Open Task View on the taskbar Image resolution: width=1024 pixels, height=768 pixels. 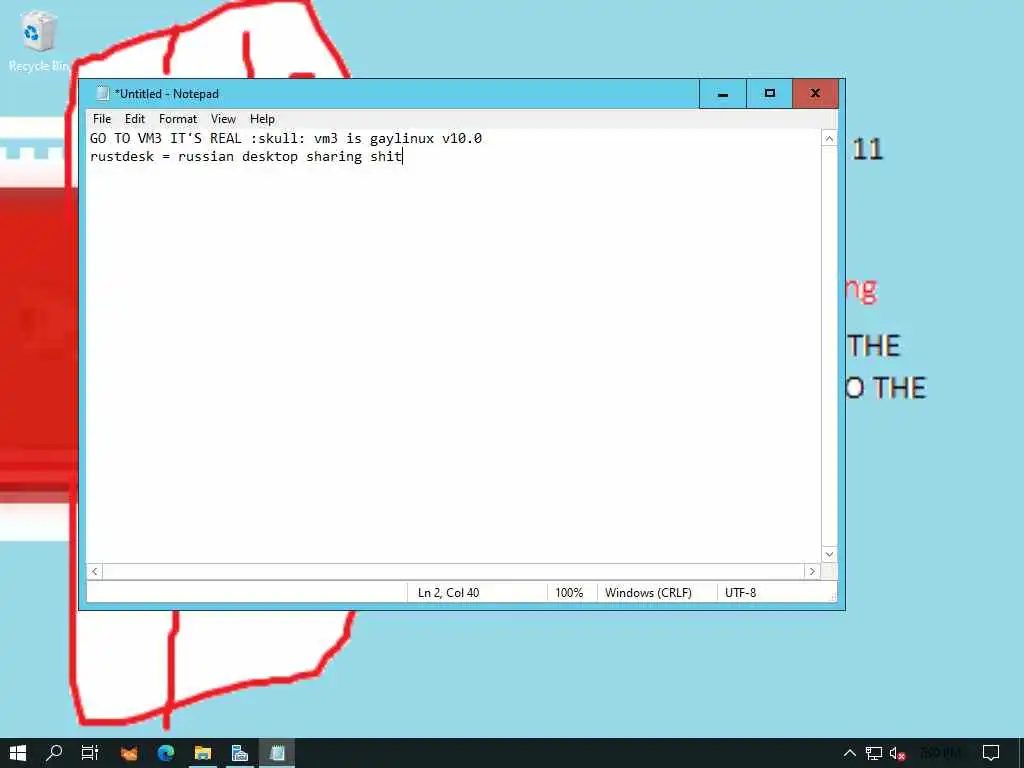tap(90, 753)
